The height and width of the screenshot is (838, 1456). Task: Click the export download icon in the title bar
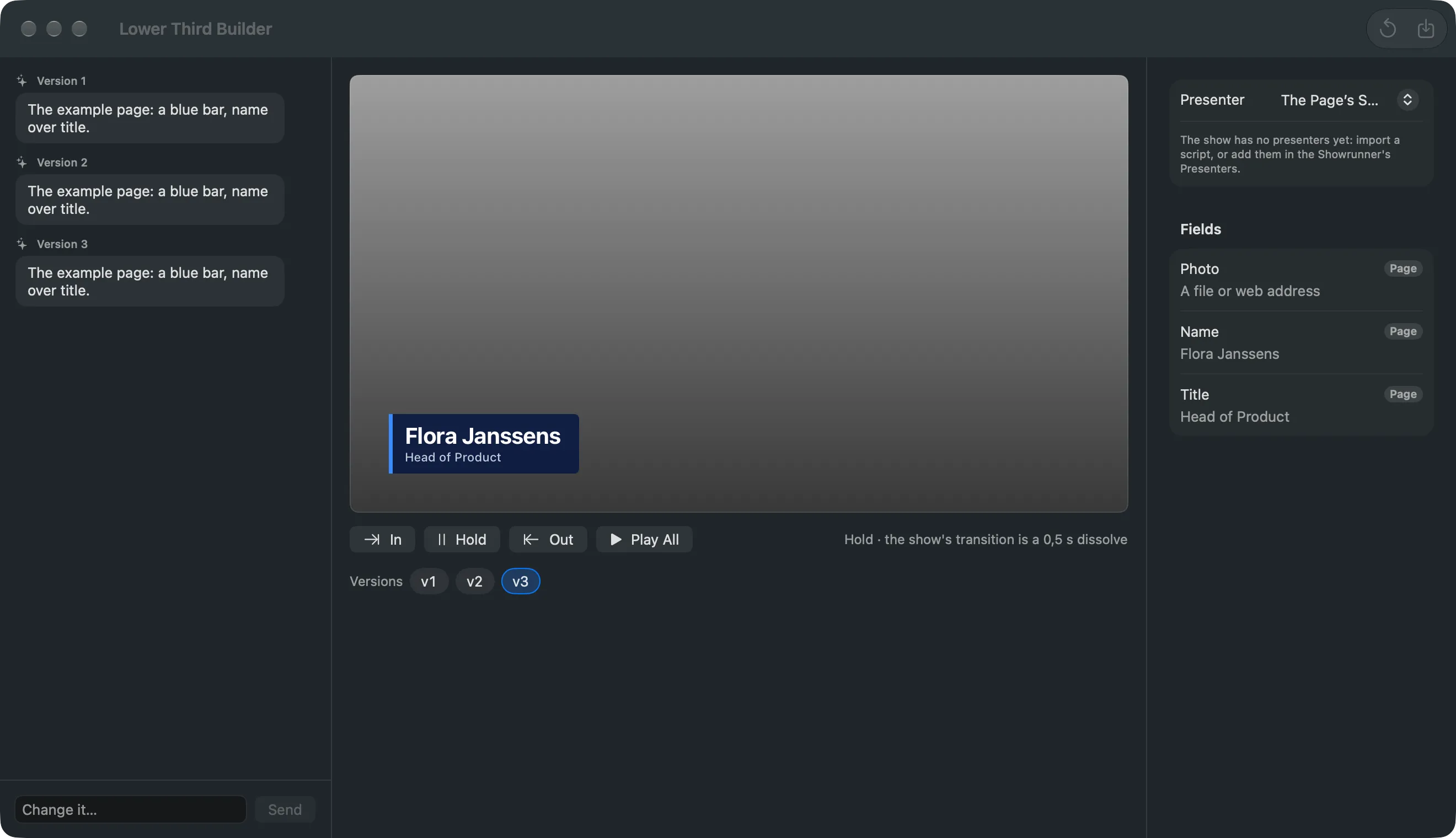(x=1426, y=28)
